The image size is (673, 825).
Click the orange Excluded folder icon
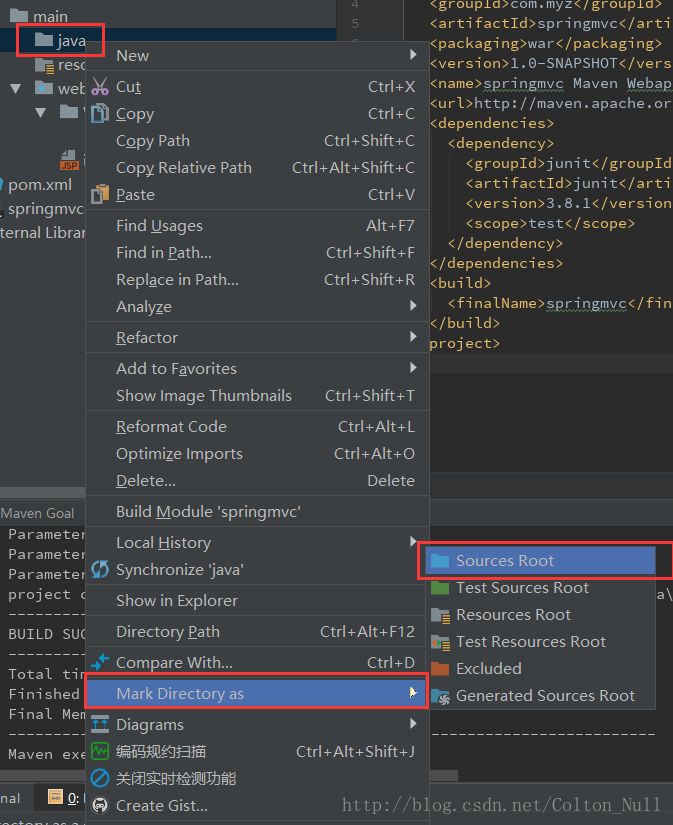pos(440,668)
